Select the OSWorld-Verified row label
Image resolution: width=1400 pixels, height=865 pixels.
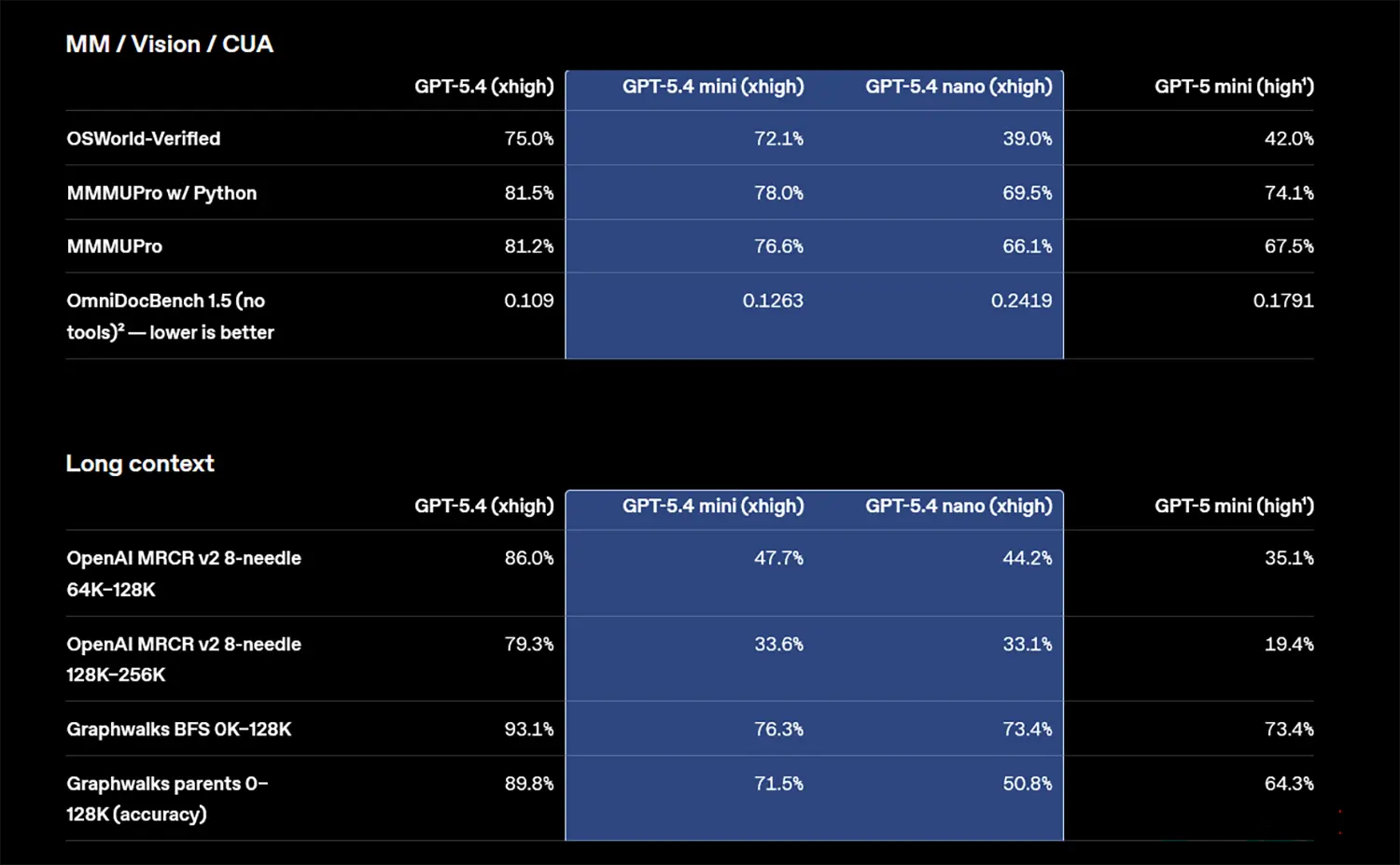coord(144,139)
